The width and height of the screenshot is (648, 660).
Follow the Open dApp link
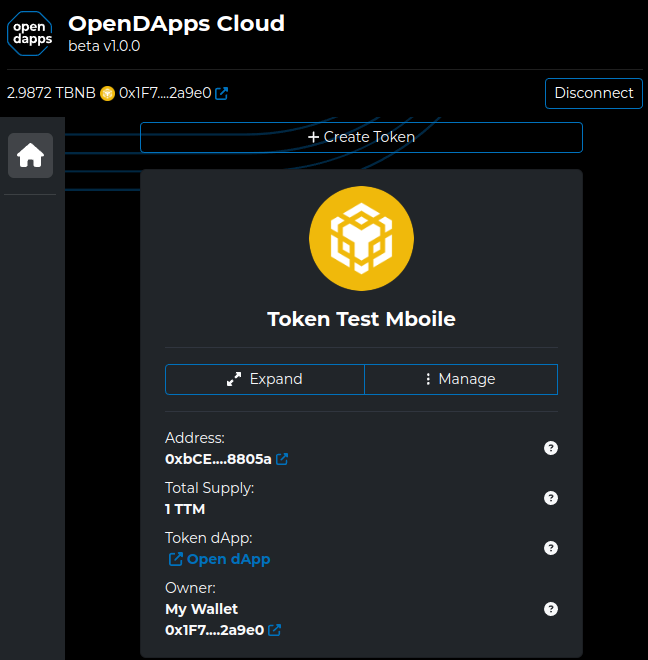219,559
